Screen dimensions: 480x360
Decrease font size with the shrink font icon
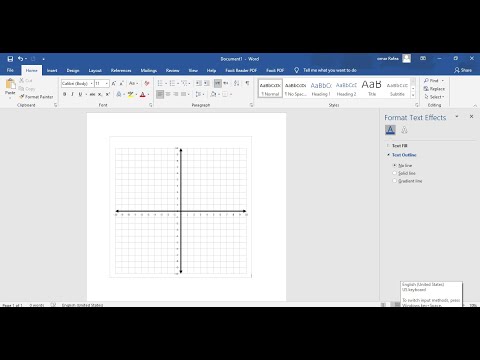coord(121,83)
